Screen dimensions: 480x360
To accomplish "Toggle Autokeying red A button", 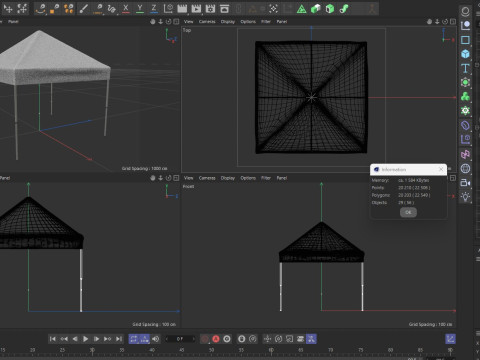I will click(216, 339).
